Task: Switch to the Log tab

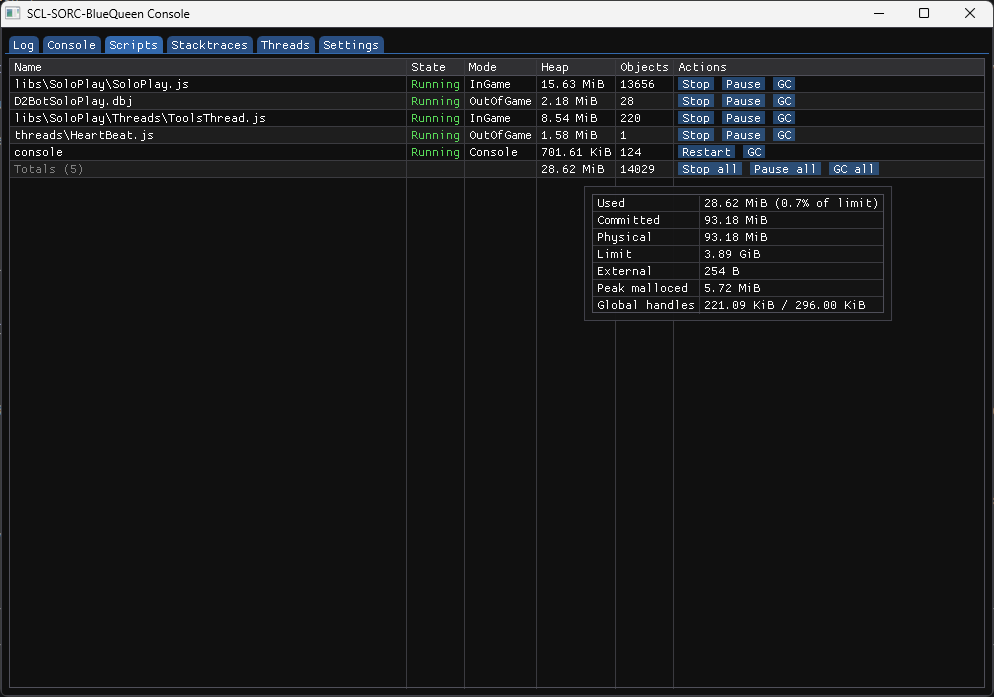Action: coord(23,45)
